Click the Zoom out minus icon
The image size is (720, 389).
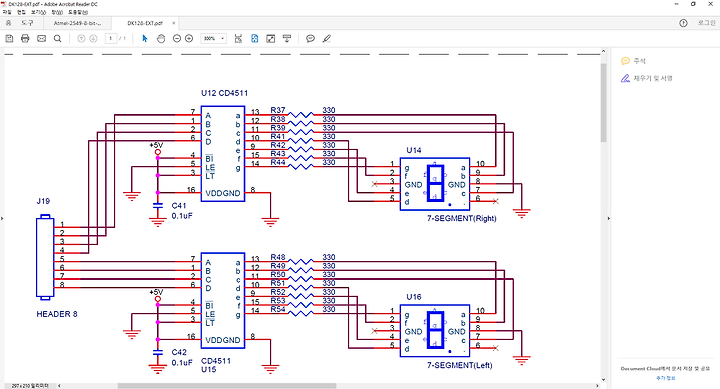point(177,39)
